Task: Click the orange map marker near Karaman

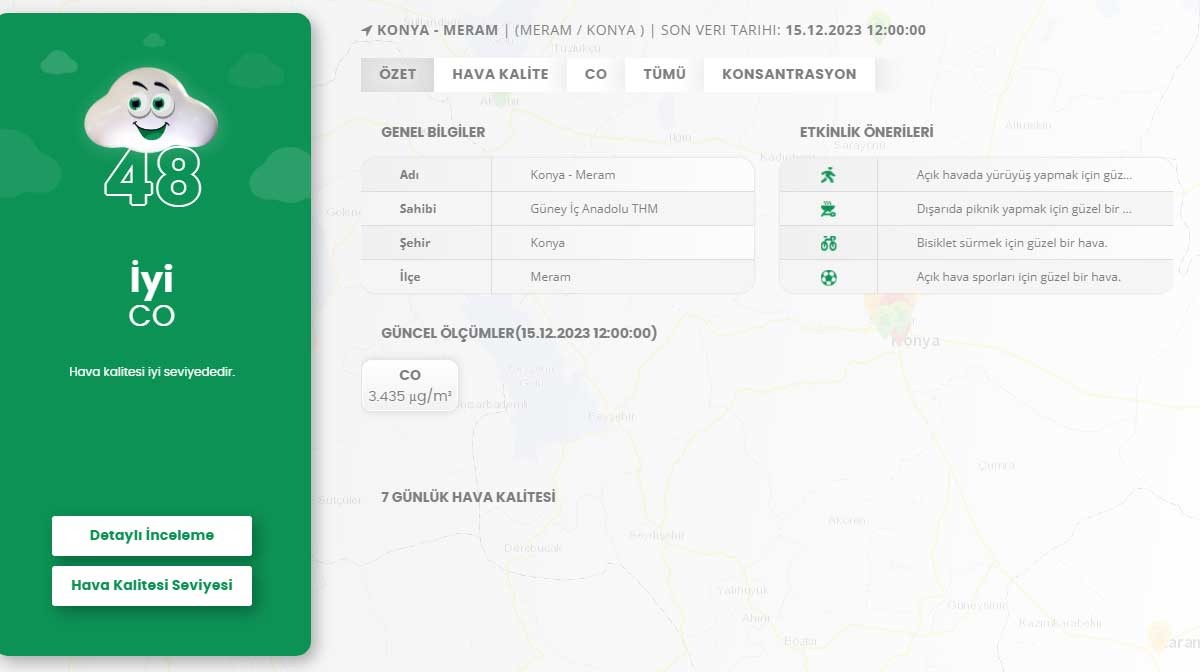Action: click(1159, 634)
